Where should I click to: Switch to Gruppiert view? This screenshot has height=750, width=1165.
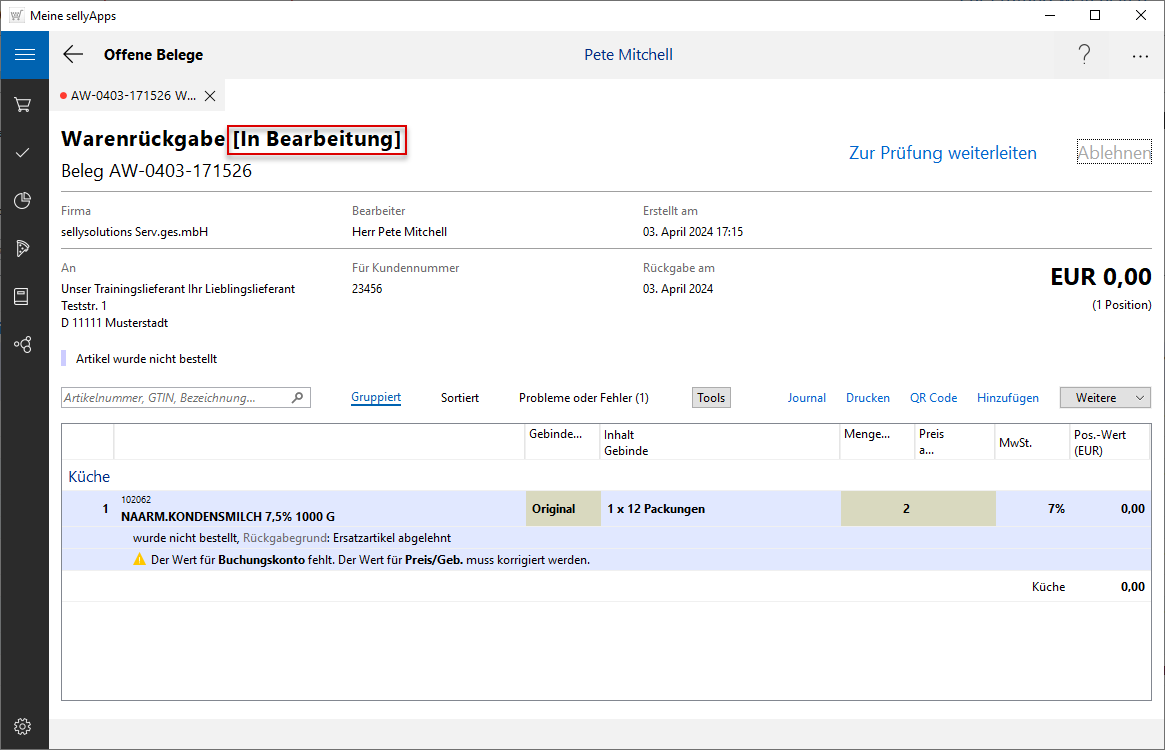(376, 398)
